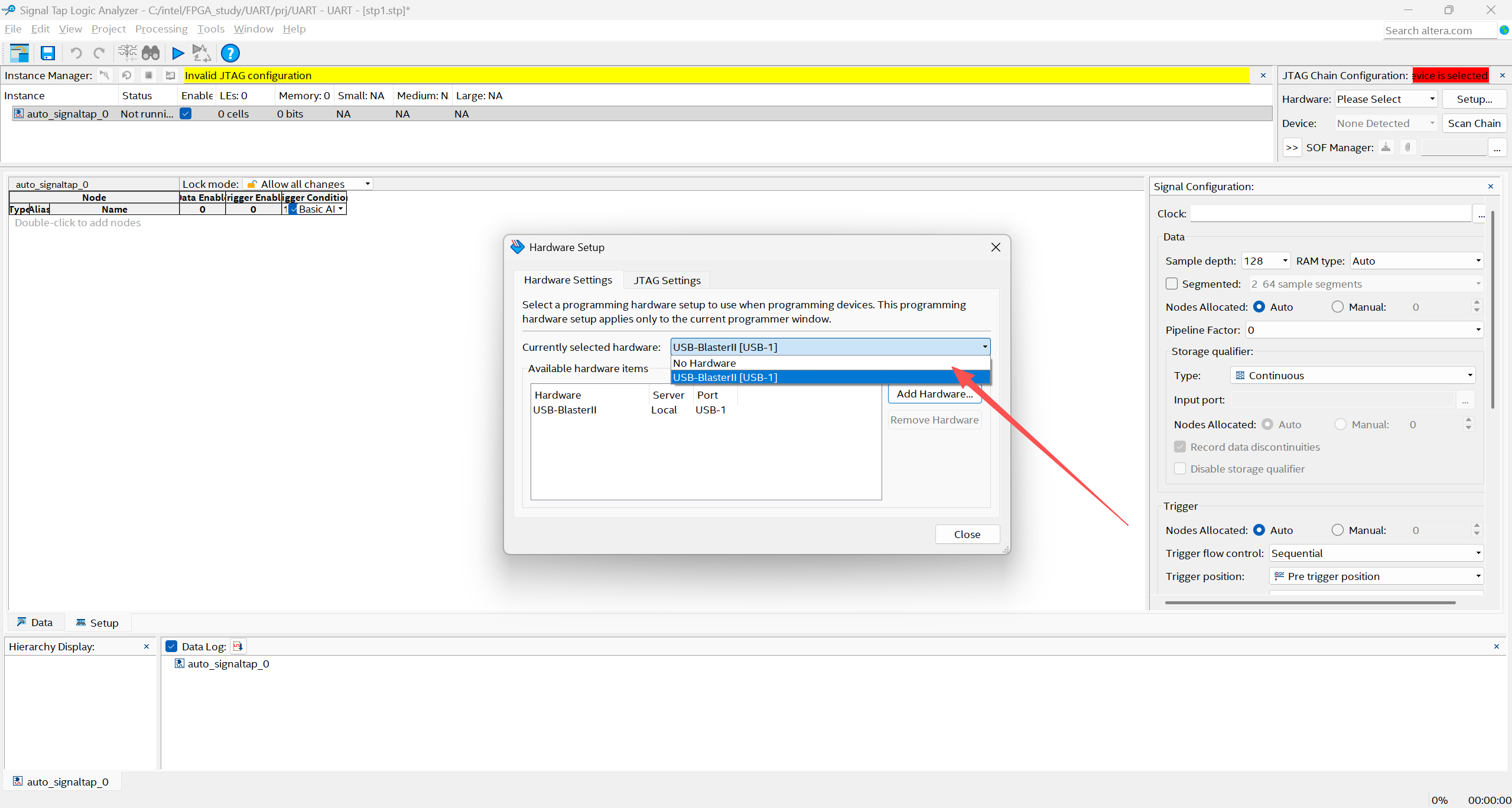The width and height of the screenshot is (1512, 808).
Task: Click Read Data icon in Instance Manager
Action: click(170, 75)
